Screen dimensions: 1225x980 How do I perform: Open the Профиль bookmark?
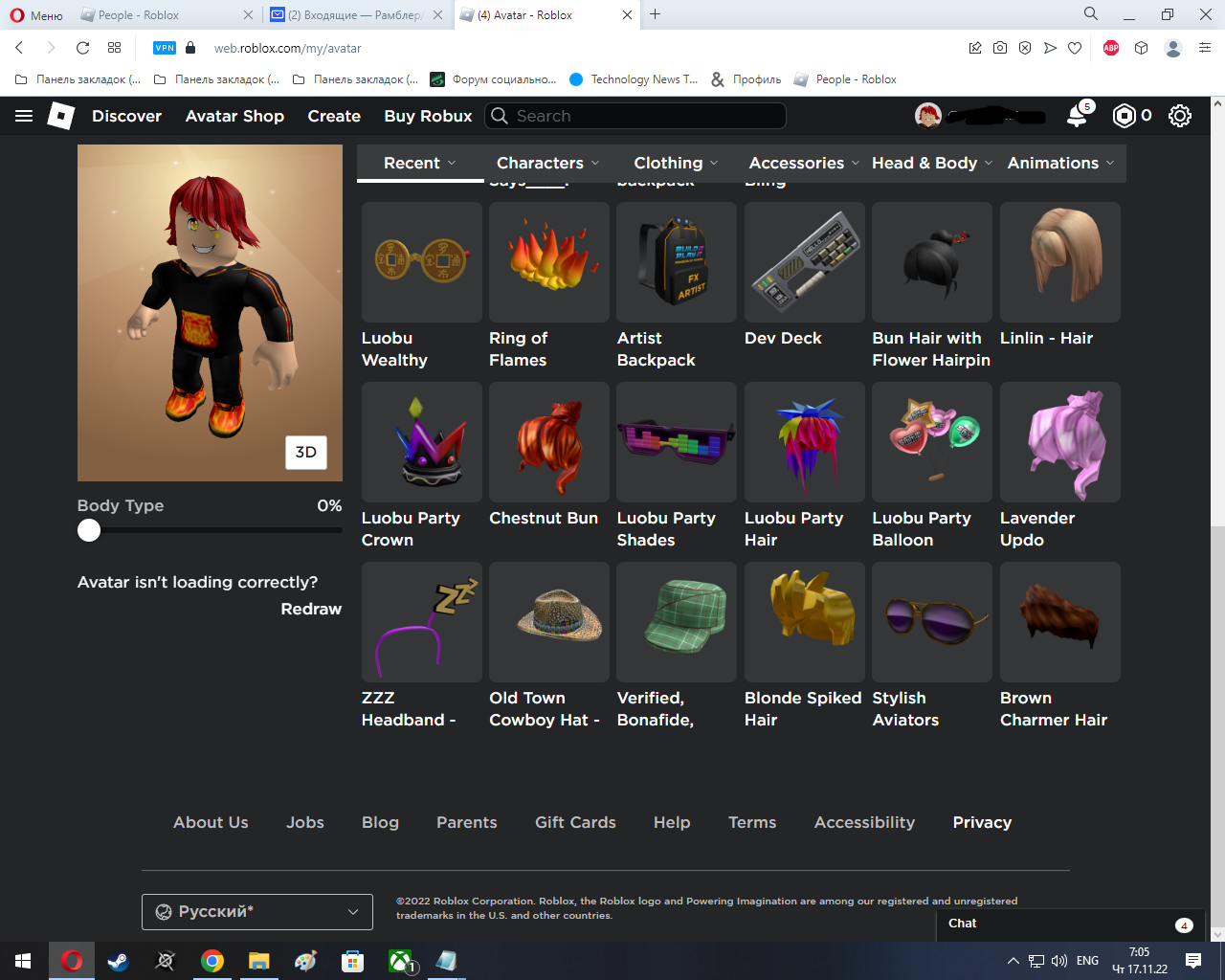tap(746, 79)
